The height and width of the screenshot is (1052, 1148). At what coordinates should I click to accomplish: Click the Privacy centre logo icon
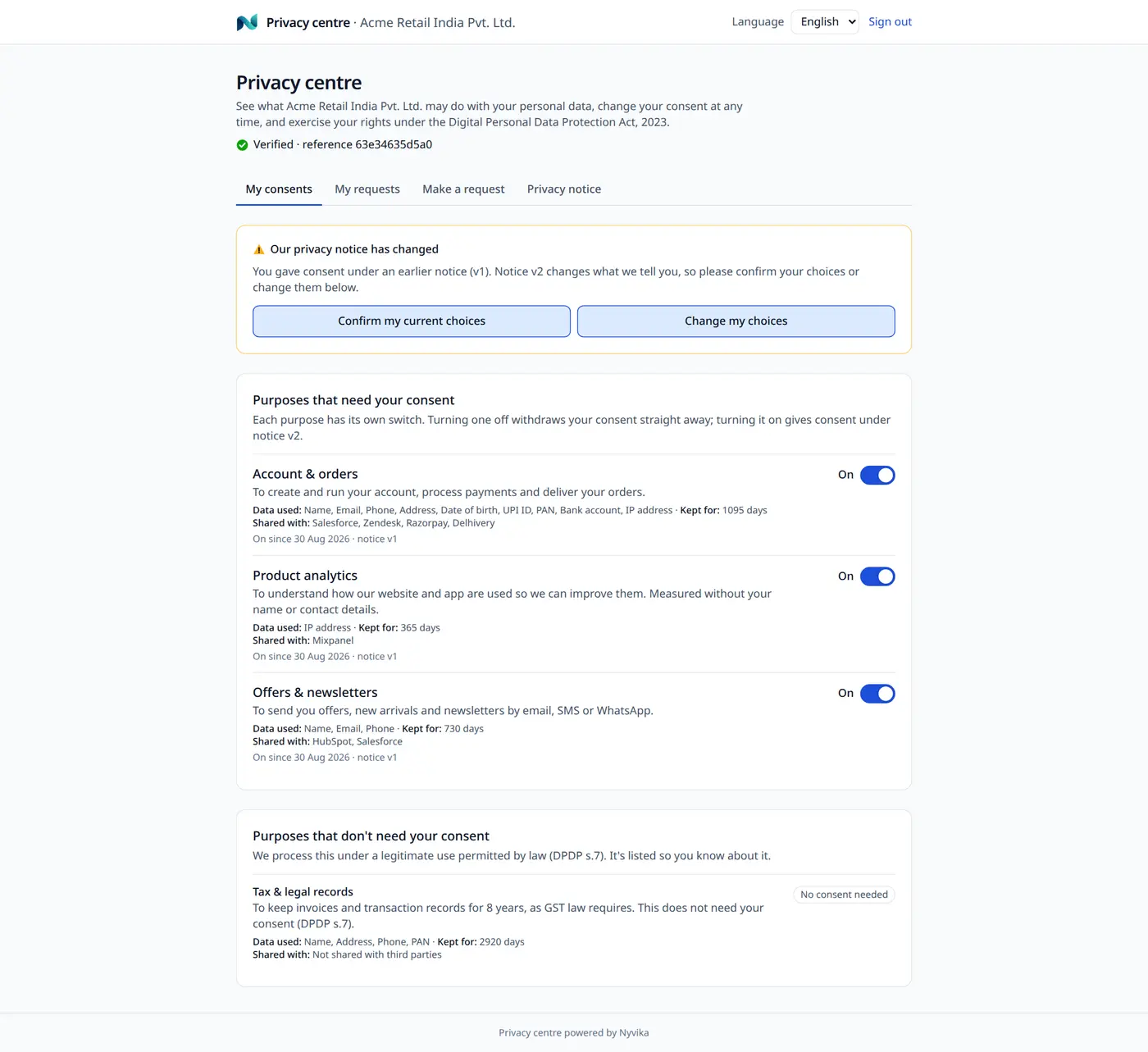coord(247,22)
